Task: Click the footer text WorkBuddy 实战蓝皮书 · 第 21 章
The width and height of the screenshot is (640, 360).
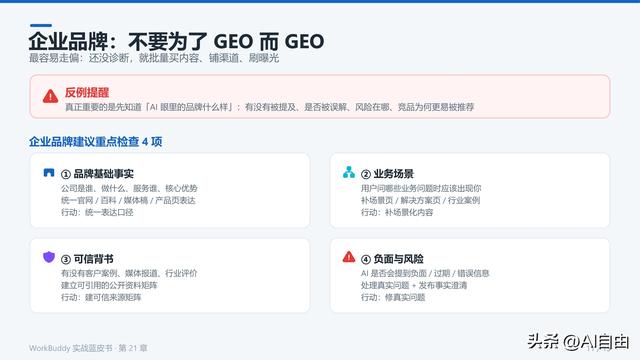Action: pyautogui.click(x=88, y=348)
